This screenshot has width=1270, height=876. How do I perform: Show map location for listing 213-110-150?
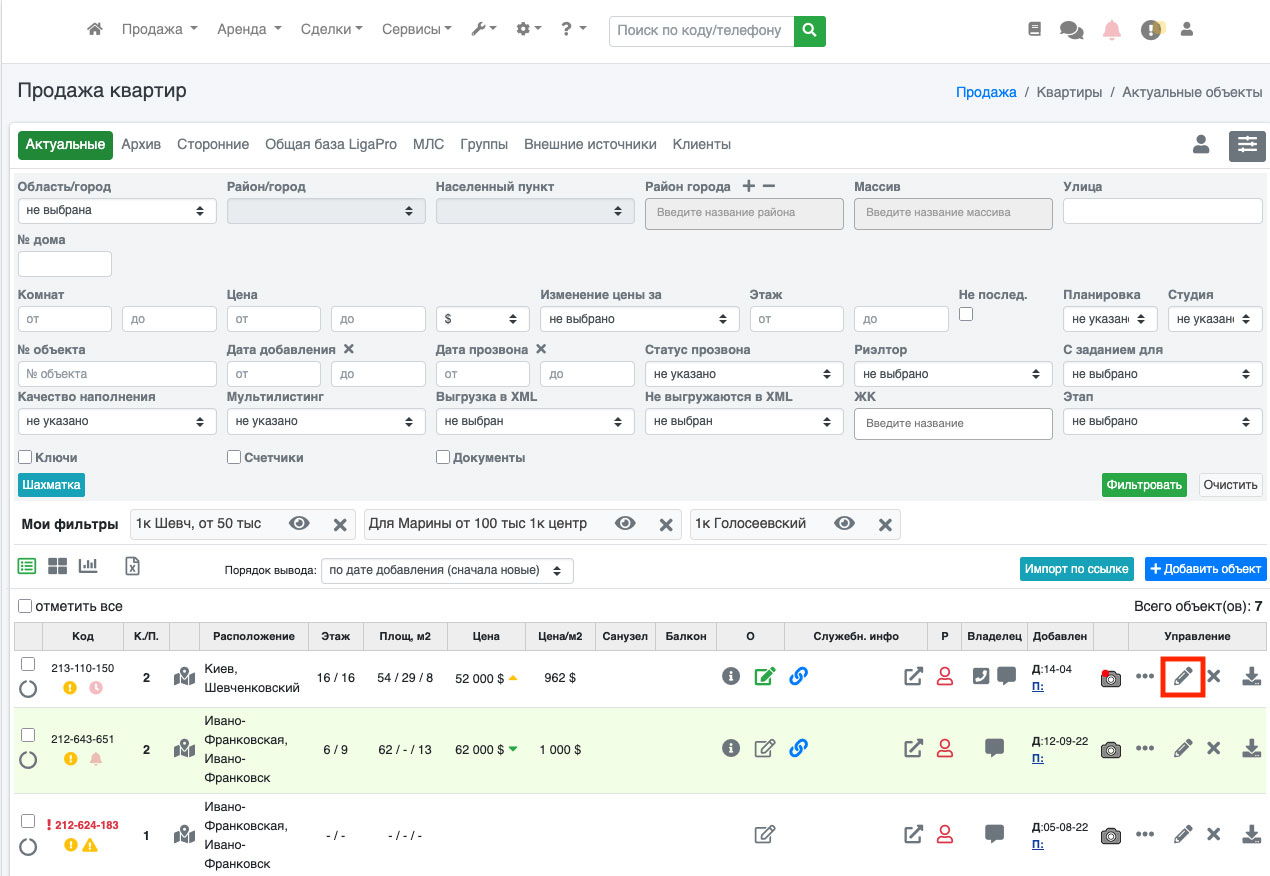184,677
